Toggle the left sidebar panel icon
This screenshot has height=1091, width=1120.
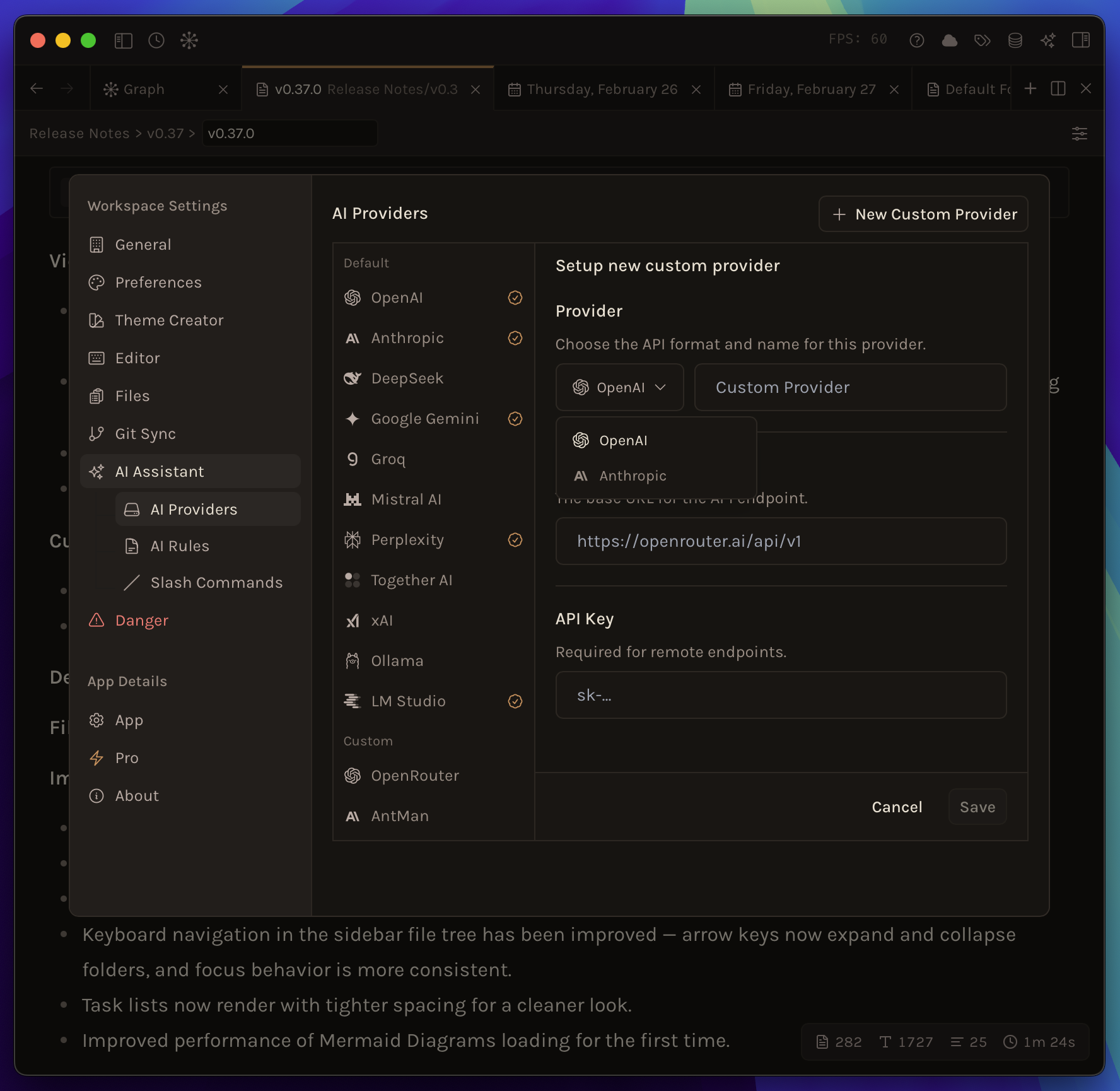pyautogui.click(x=124, y=41)
